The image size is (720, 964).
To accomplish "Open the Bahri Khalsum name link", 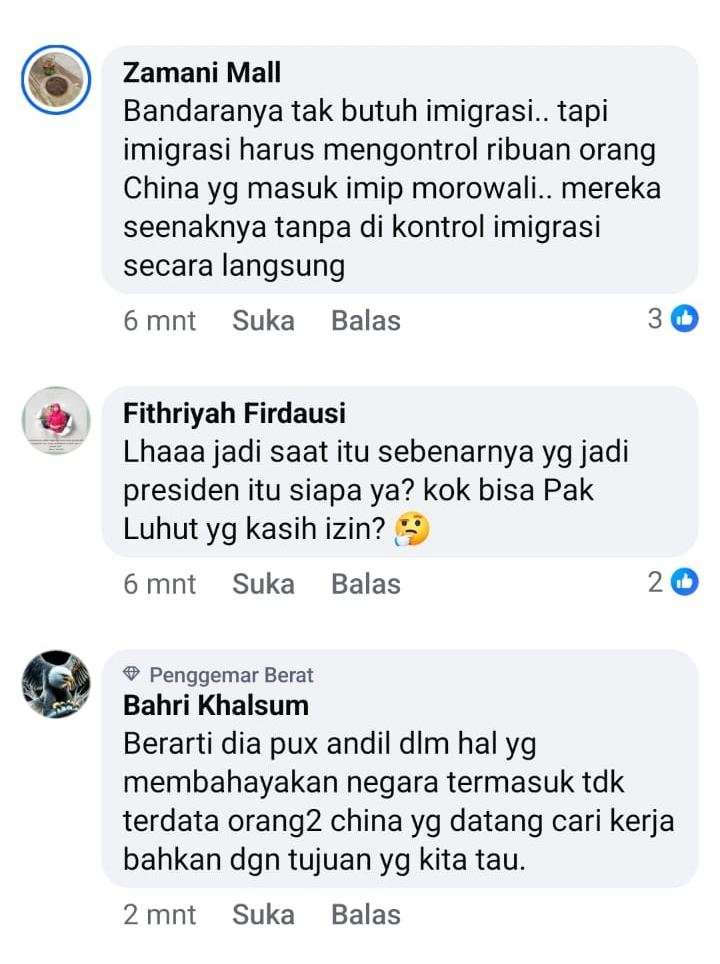I will tap(216, 705).
